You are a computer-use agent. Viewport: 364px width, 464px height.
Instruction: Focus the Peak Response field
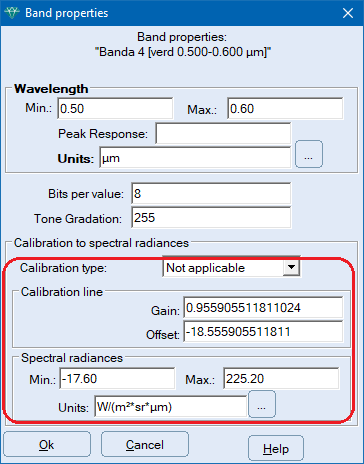point(223,133)
